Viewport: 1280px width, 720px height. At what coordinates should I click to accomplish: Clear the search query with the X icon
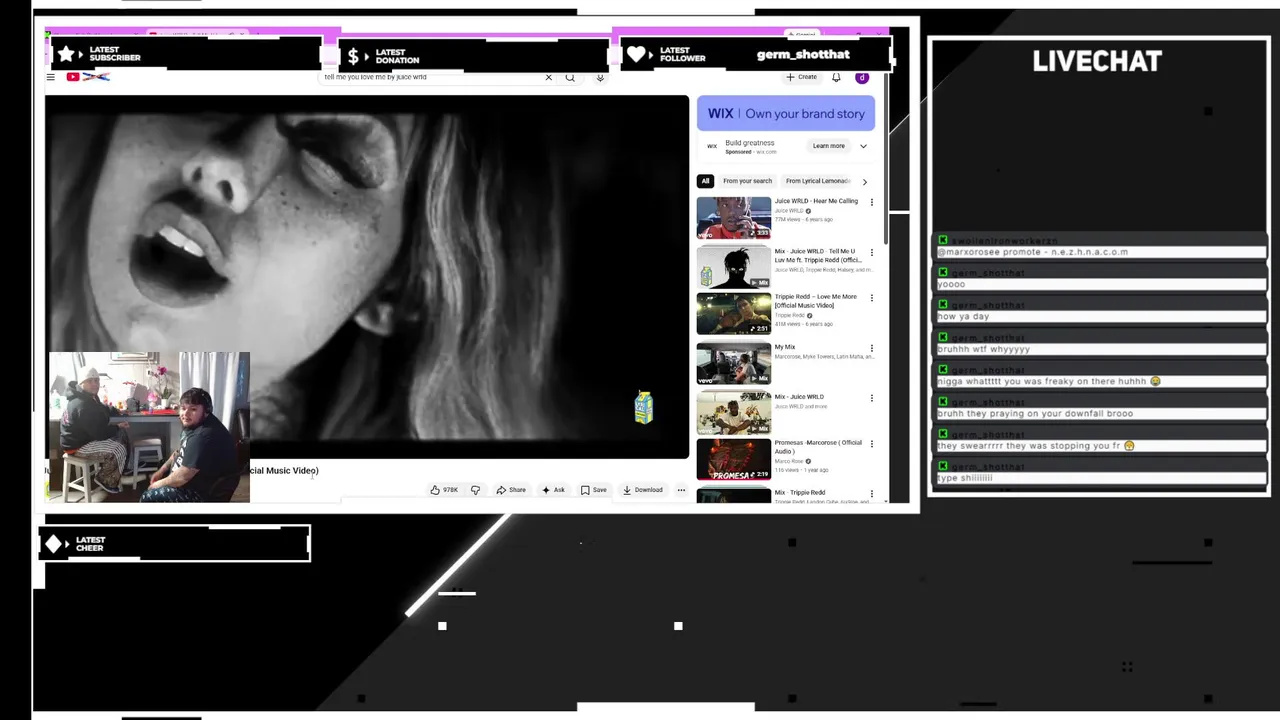point(548,77)
